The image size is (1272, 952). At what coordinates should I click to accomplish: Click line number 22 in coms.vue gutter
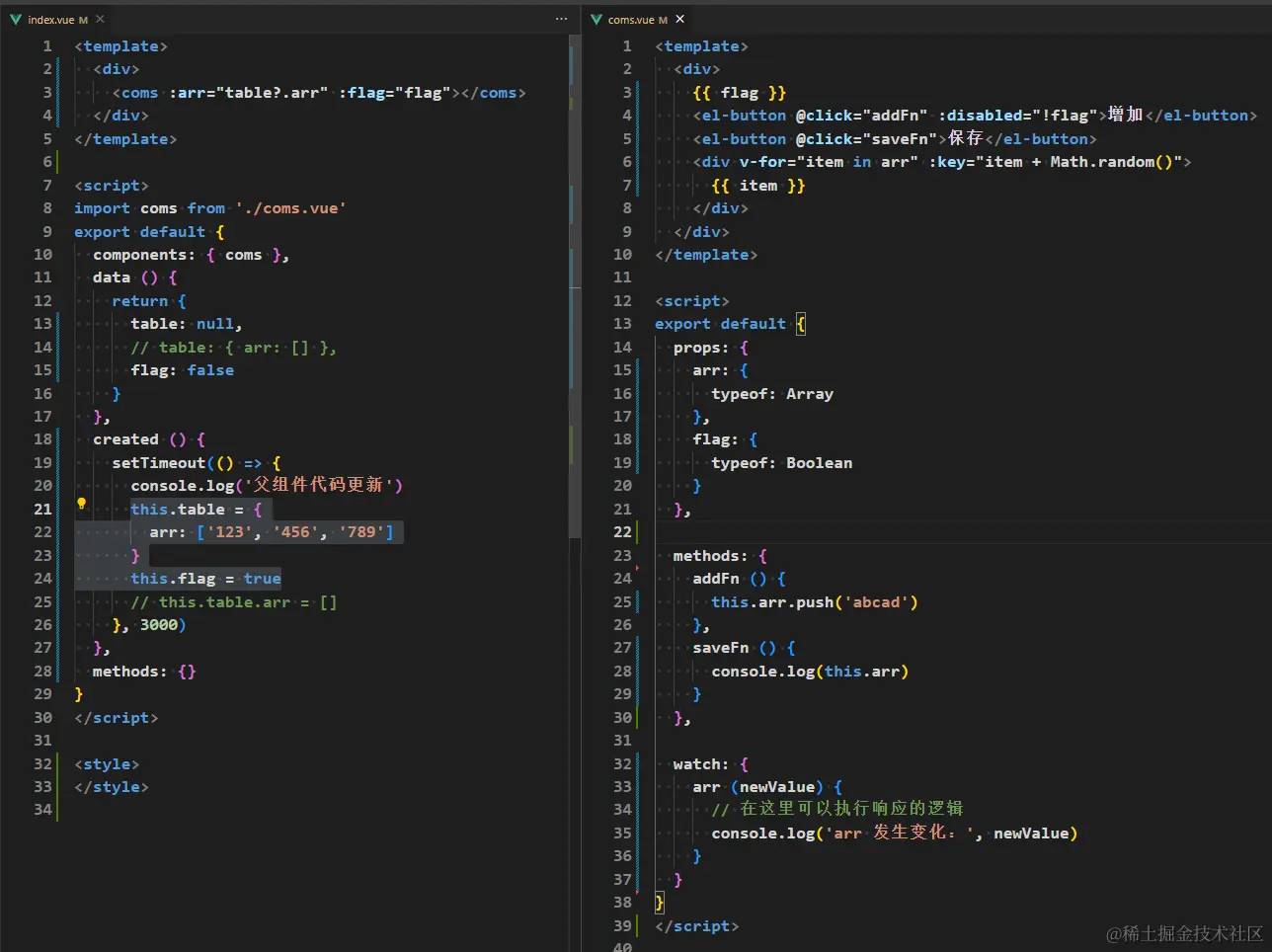[622, 532]
